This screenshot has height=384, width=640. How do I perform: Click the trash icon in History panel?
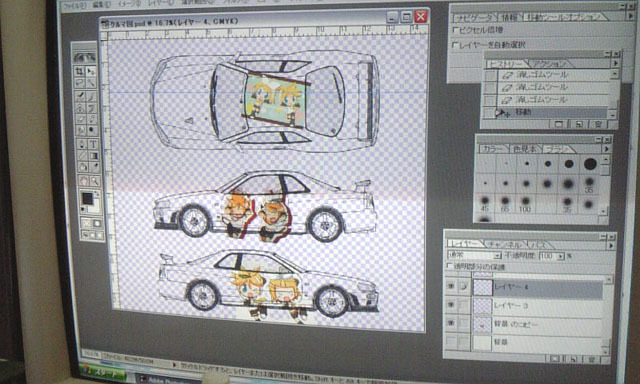point(598,124)
